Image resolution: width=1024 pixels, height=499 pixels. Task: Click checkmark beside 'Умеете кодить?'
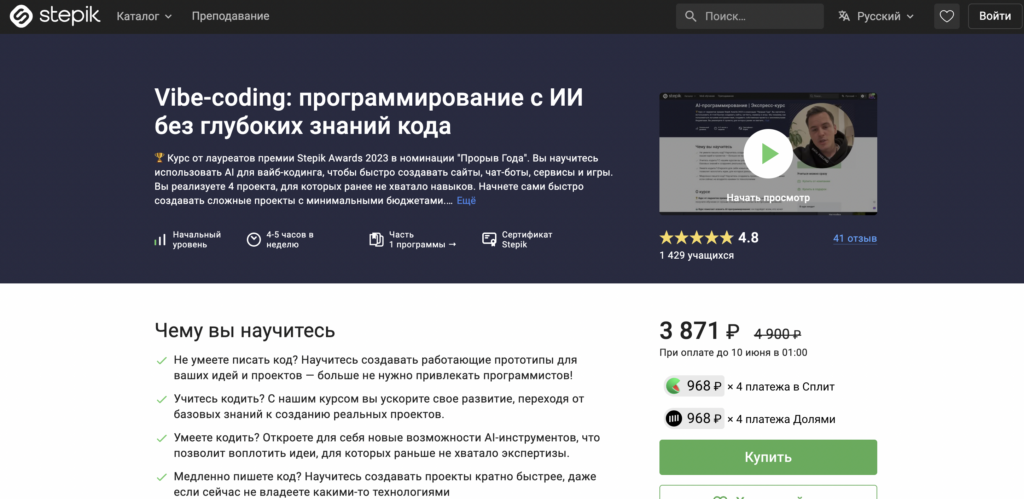coord(161,438)
